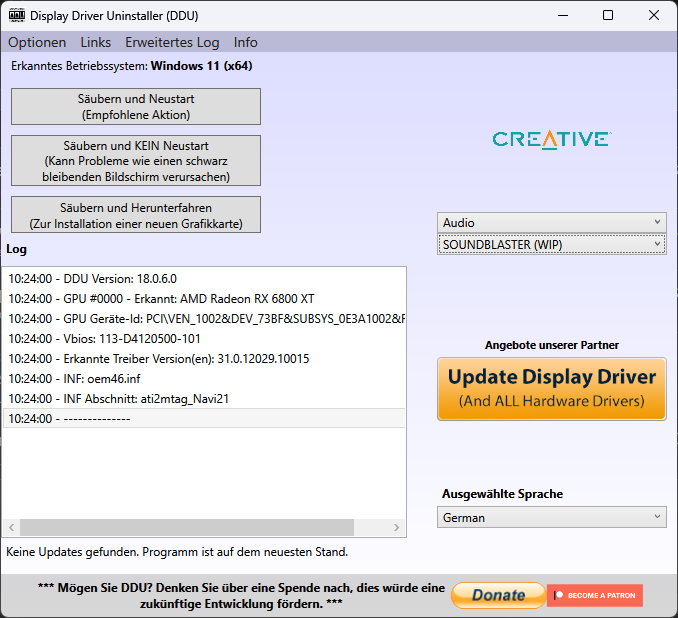Click the log scroll right arrow

click(397, 527)
